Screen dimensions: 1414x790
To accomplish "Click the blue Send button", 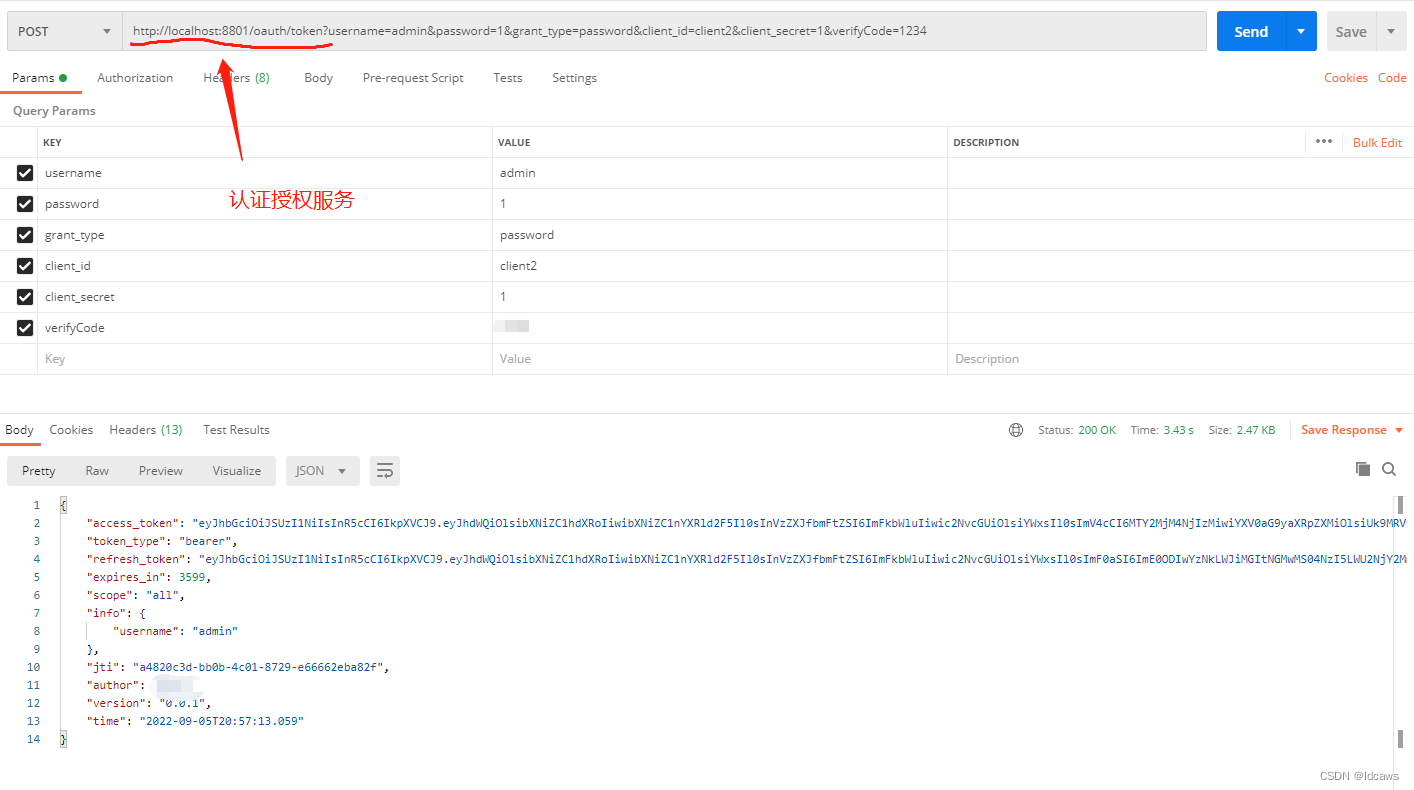I will point(1251,31).
